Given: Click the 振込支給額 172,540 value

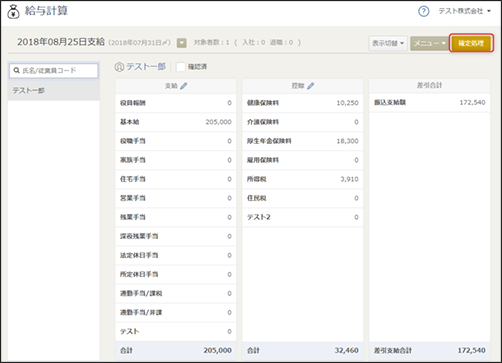Looking at the screenshot, I should pyautogui.click(x=472, y=103).
